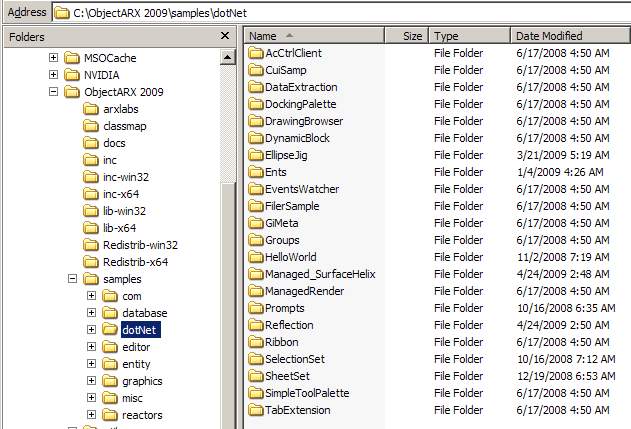Viewport: 631px width, 429px height.
Task: Expand the MSOCache tree node
Action: point(53,58)
